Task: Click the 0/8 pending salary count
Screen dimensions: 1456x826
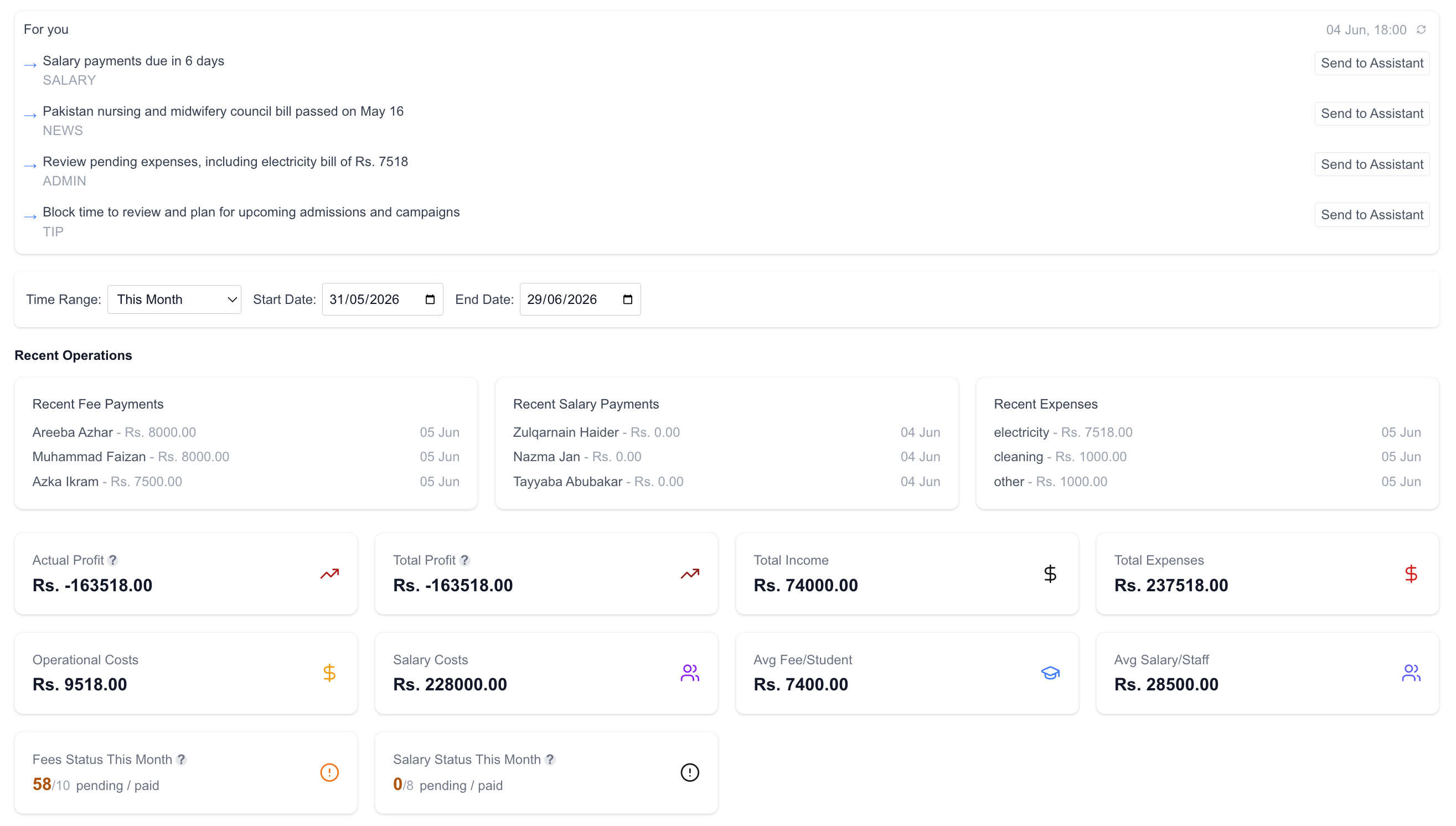Action: (x=402, y=784)
